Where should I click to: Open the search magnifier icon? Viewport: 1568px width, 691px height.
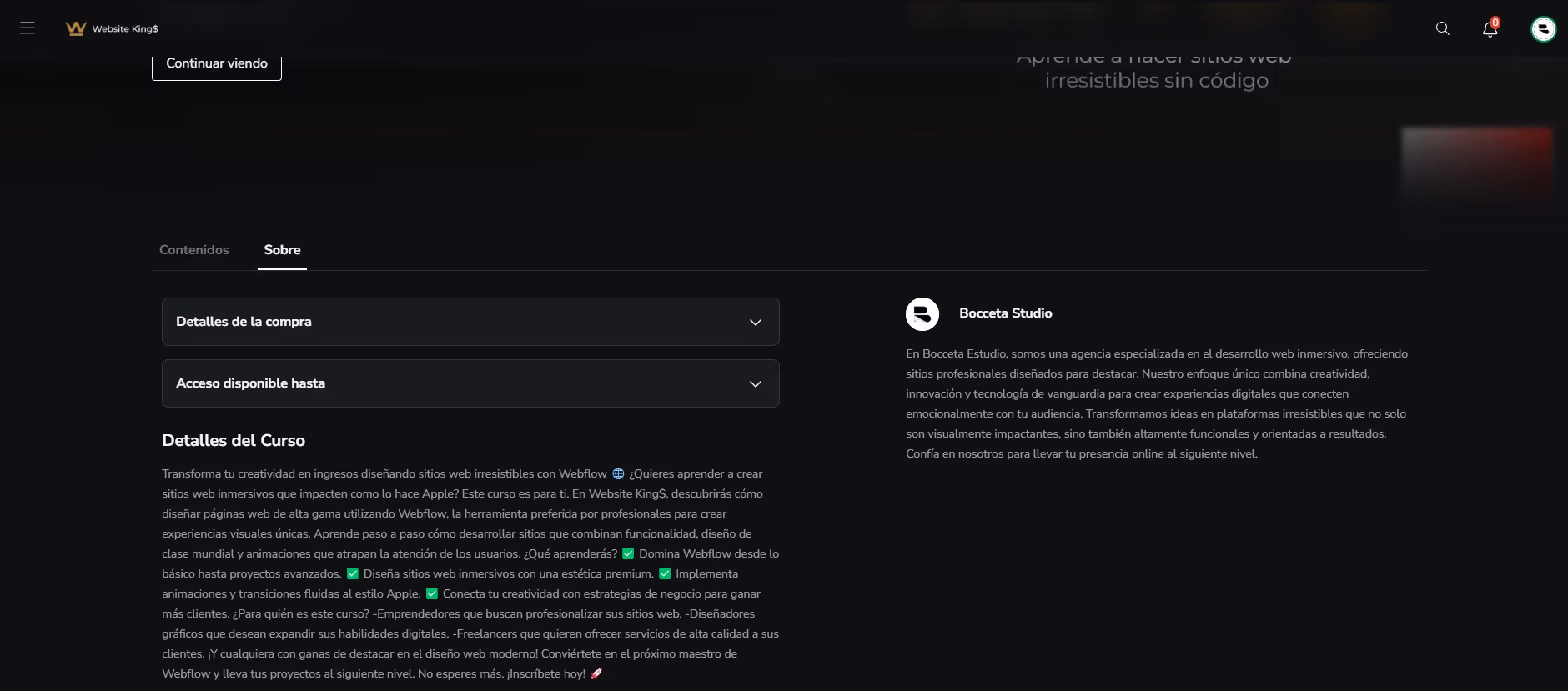tap(1442, 28)
